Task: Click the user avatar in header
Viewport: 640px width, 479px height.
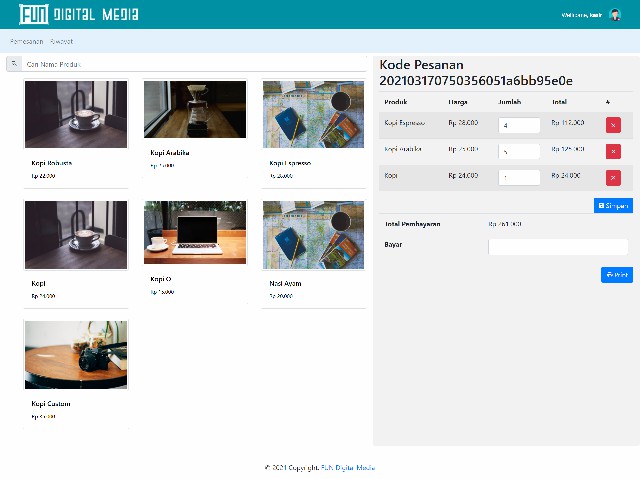Action: 615,15
